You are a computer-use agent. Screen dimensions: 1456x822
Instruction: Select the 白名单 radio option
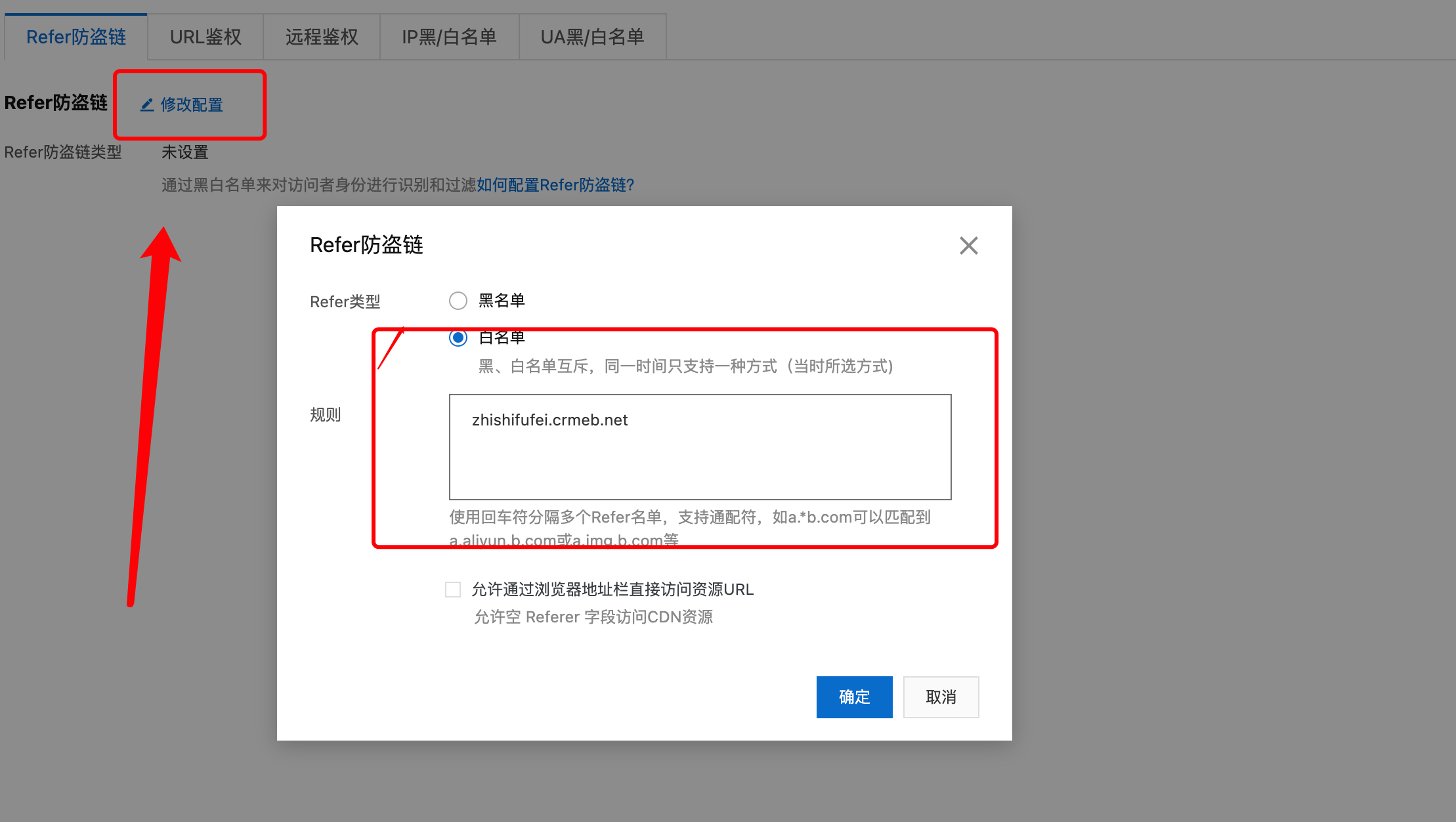point(458,338)
